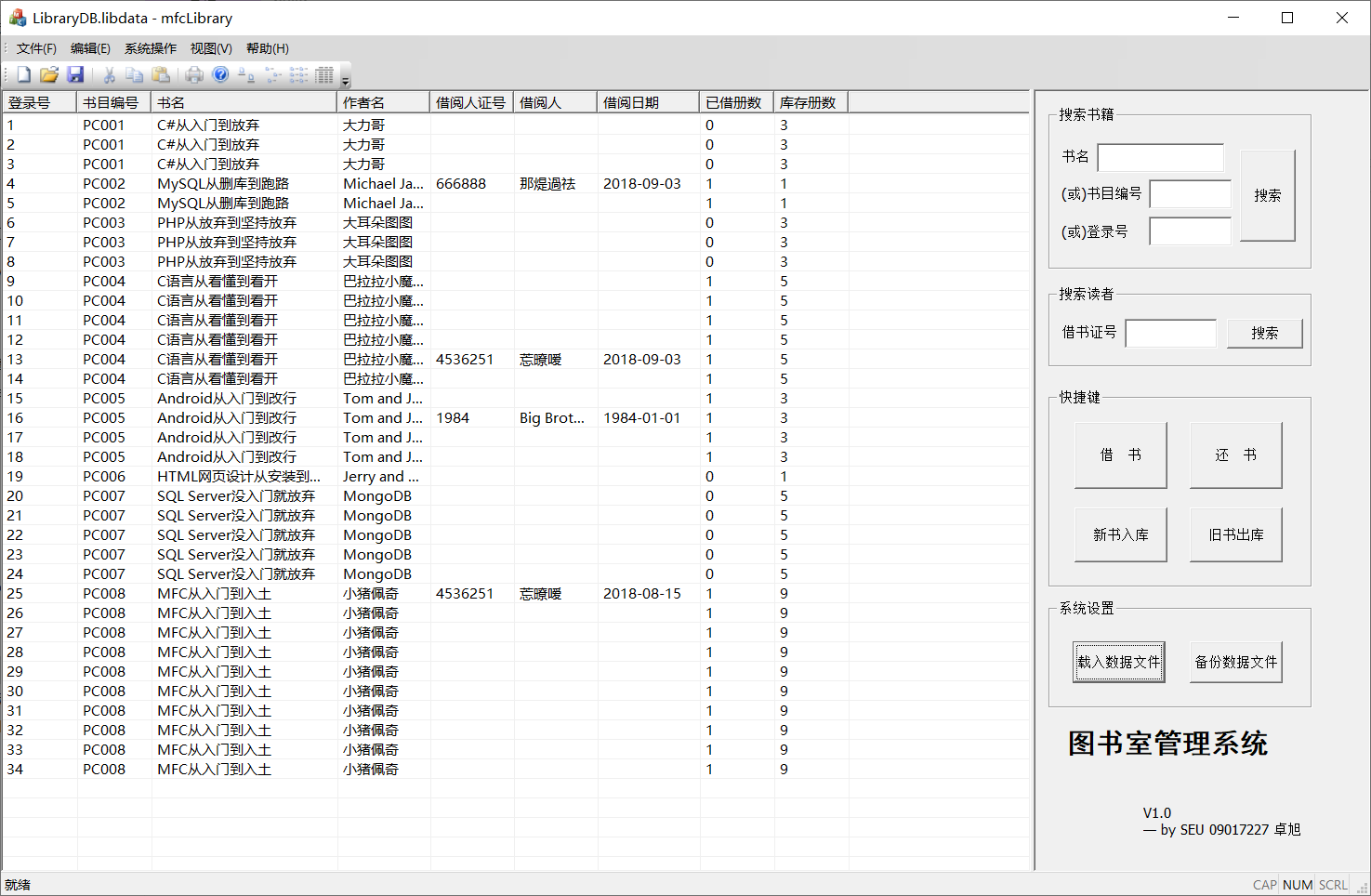
Task: Click the 库存册数 column header
Action: pyautogui.click(x=811, y=102)
